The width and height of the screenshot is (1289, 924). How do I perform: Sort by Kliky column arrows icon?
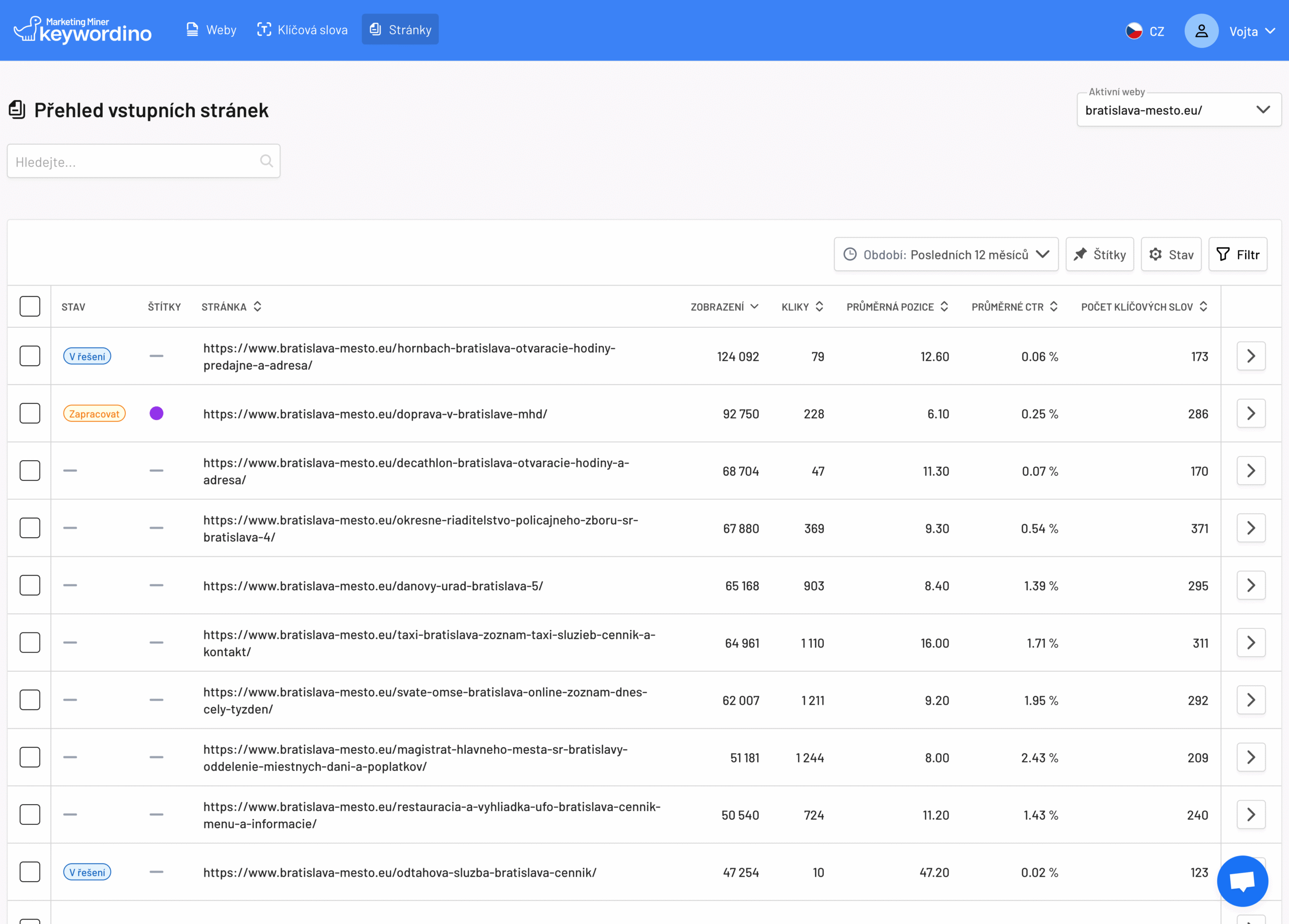pos(819,307)
